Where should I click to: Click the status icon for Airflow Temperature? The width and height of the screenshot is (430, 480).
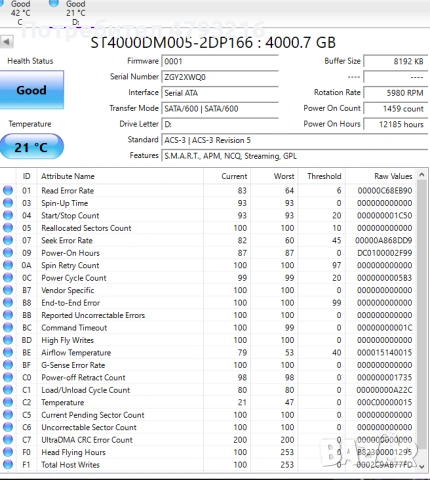(8, 352)
